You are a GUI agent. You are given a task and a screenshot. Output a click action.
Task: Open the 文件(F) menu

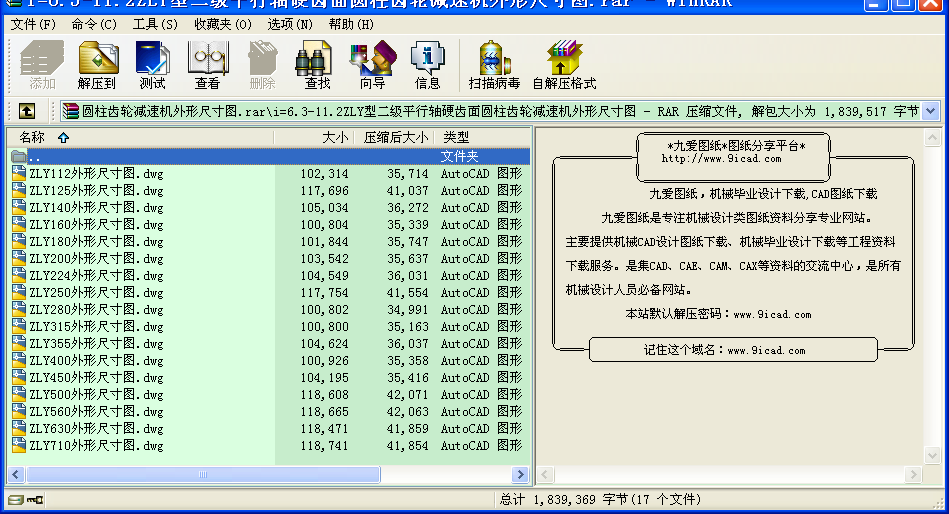(x=33, y=24)
